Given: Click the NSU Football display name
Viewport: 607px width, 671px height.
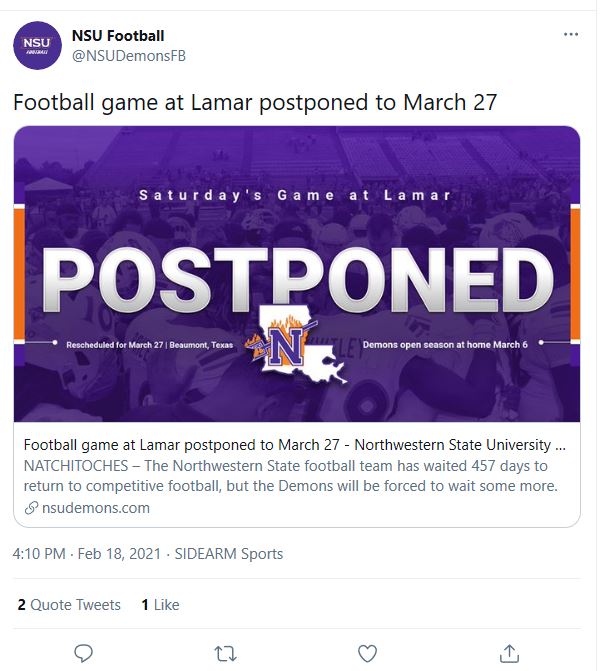Looking at the screenshot, I should 118,36.
